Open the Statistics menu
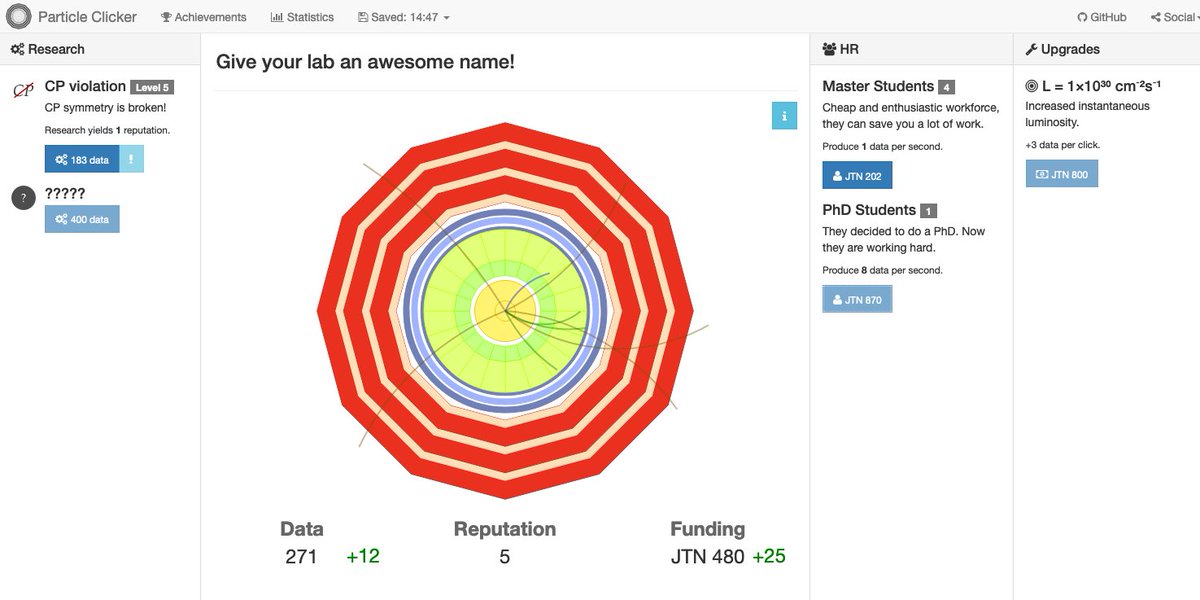Image resolution: width=1200 pixels, height=600 pixels. click(302, 17)
